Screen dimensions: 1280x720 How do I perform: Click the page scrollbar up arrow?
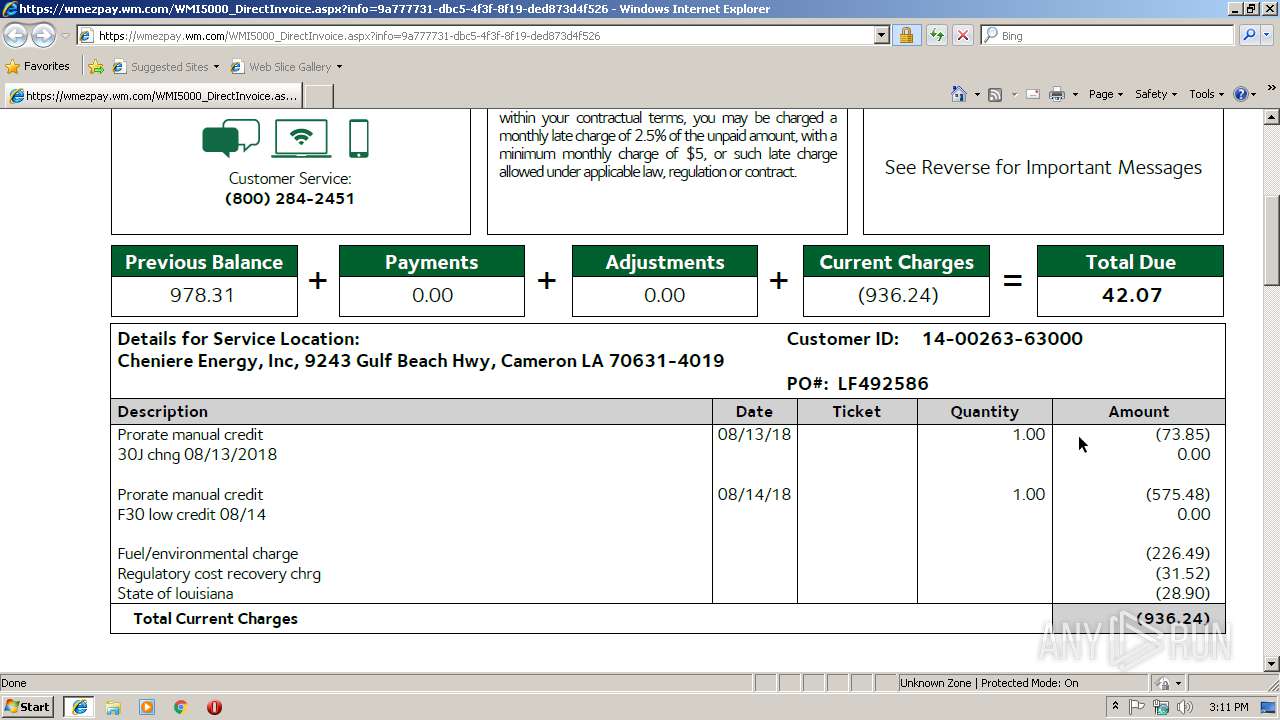click(x=1272, y=117)
